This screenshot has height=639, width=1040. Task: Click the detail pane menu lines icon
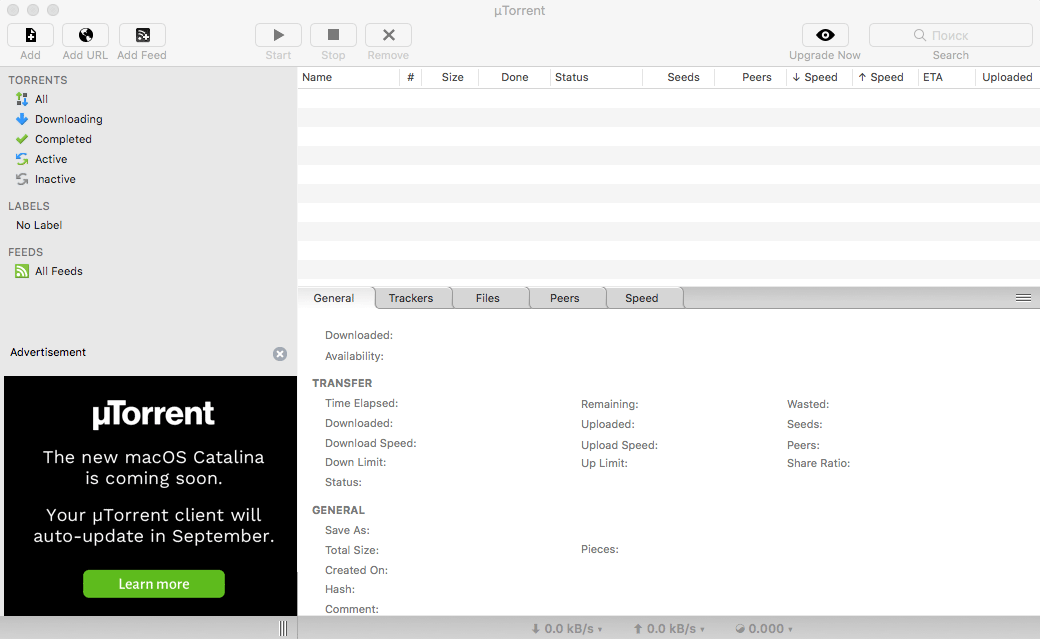tap(1023, 297)
